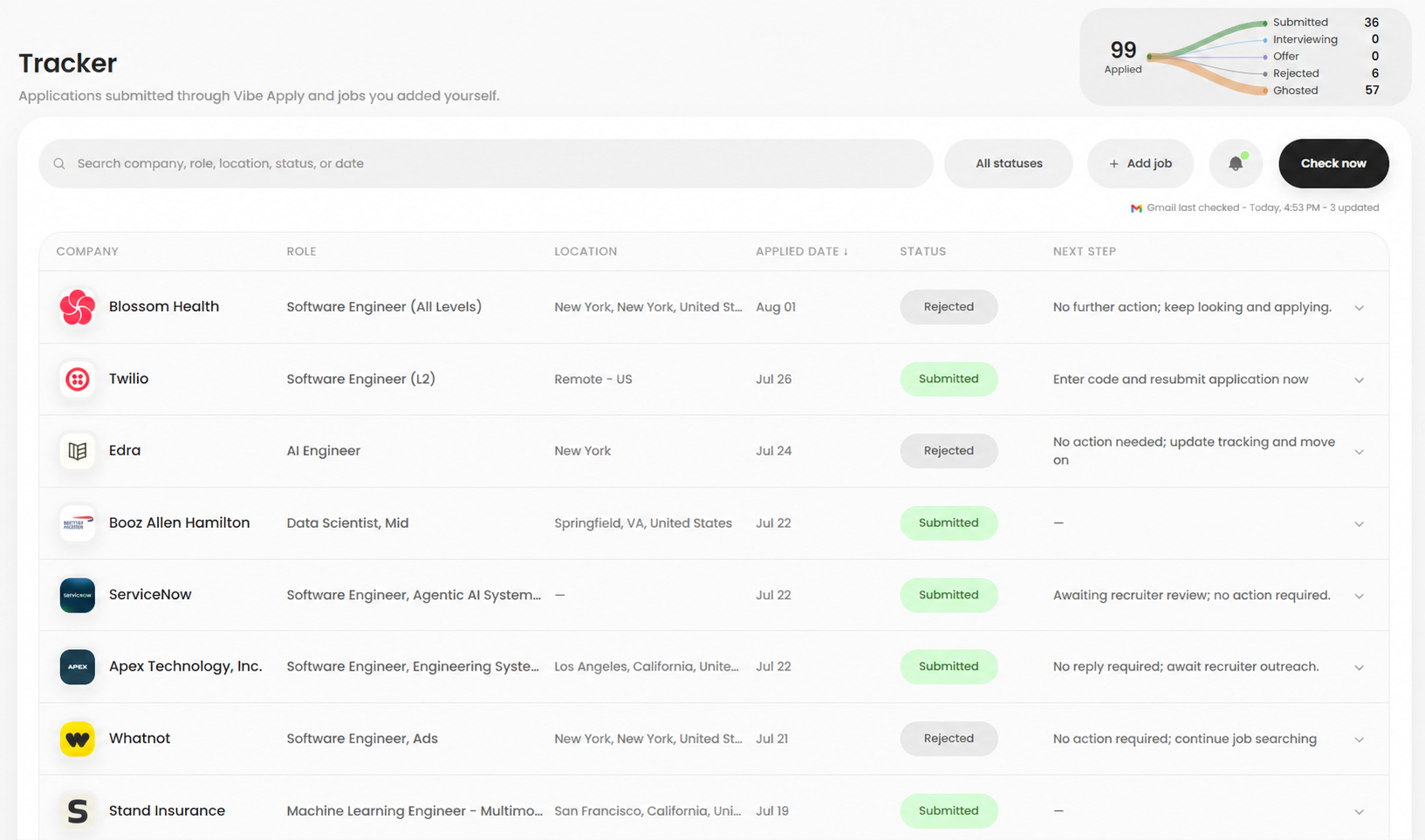
Task: Click the Booz Allen Hamilton logo
Action: [x=78, y=523]
